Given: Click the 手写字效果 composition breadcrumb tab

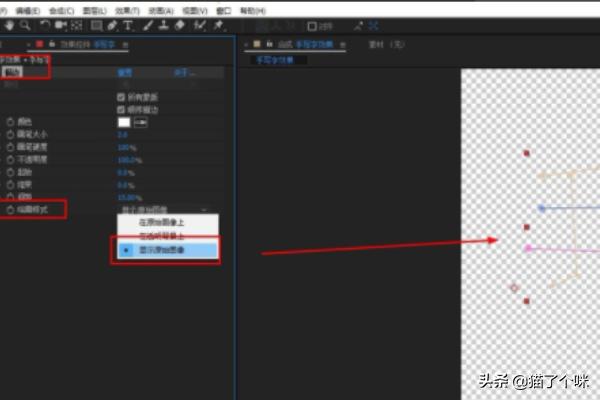Looking at the screenshot, I should (275, 60).
